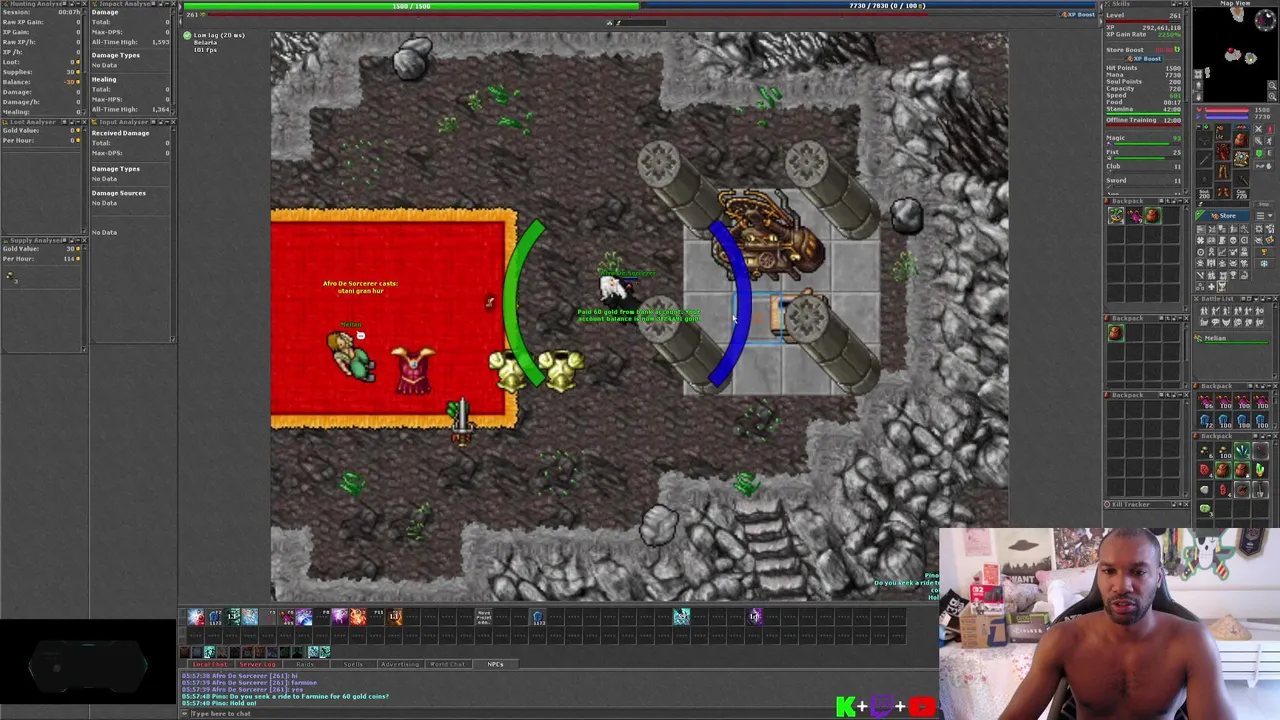Open the Advertising chat tab

[x=400, y=664]
